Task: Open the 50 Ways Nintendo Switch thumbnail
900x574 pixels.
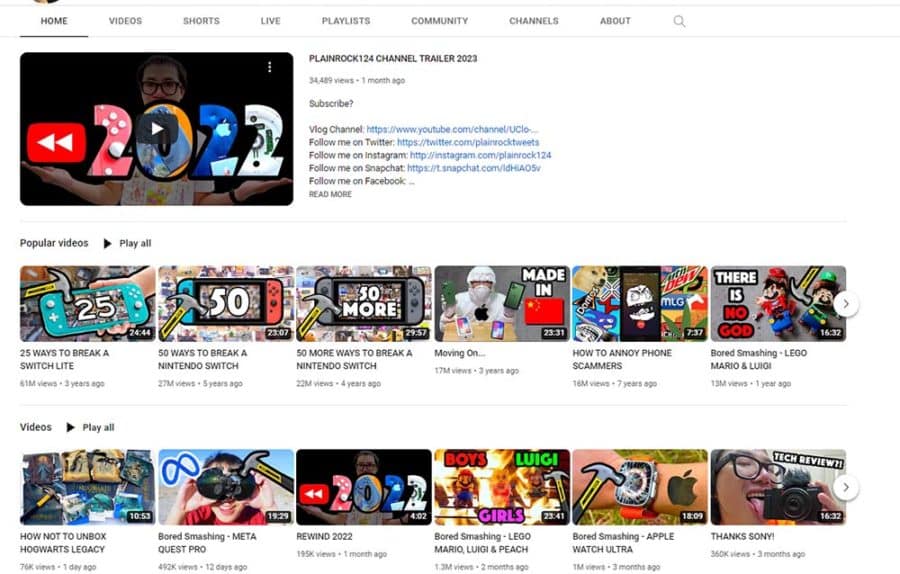Action: click(226, 304)
